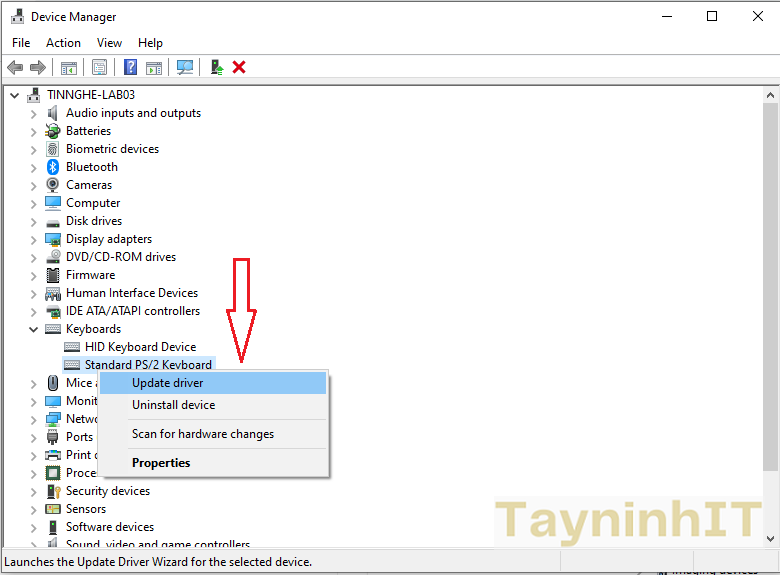
Task: Click Scan for hardware changes toolbar icon
Action: click(x=185, y=67)
